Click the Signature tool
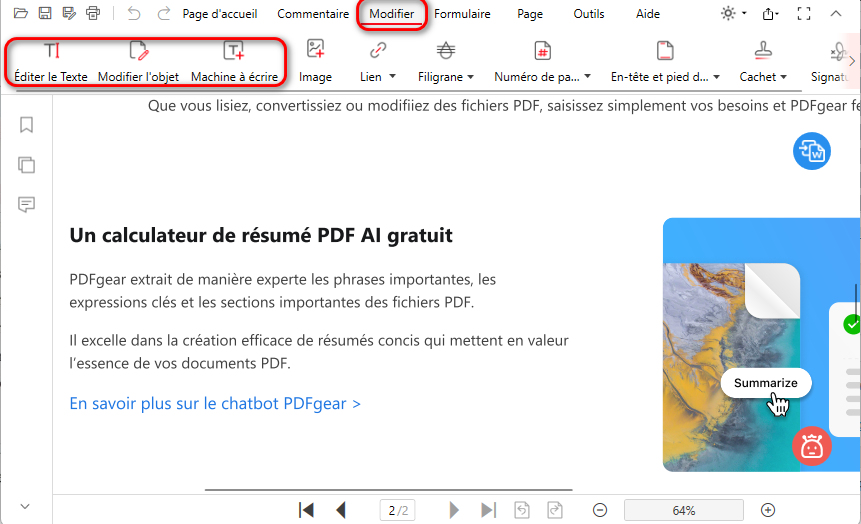The image size is (861, 524). click(832, 62)
